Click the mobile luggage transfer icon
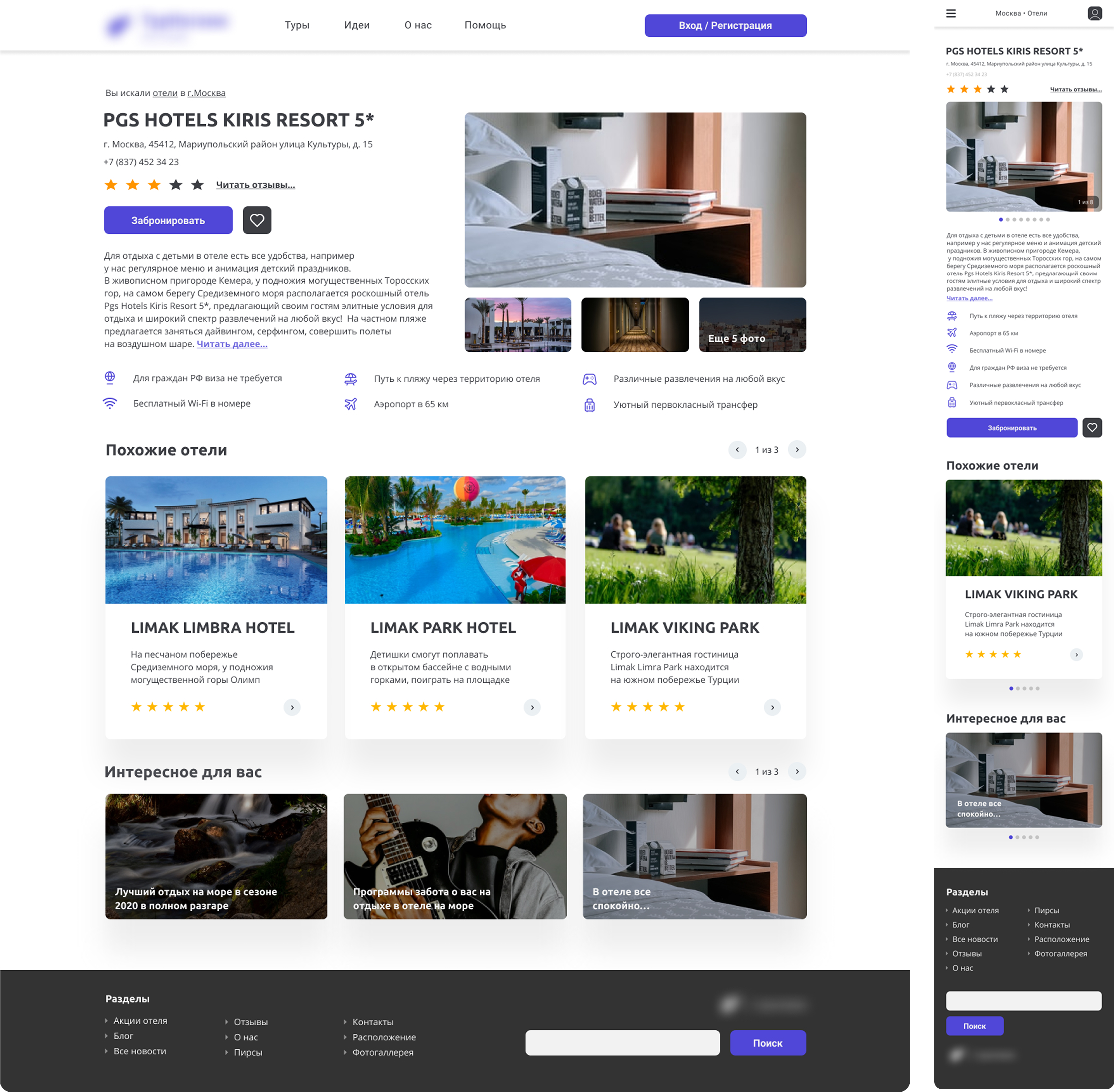This screenshot has width=1114, height=1092. [x=952, y=402]
